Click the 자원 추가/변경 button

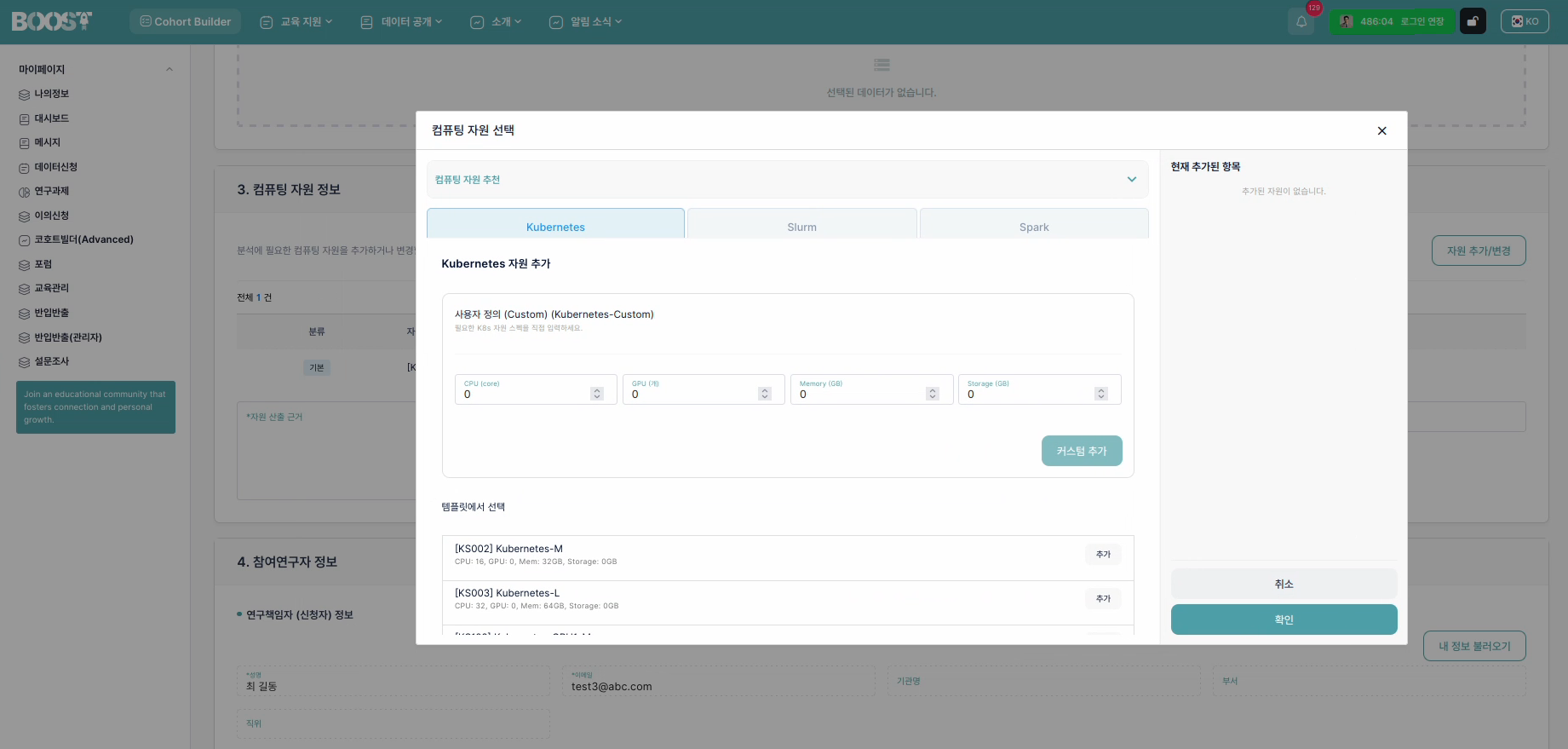[1479, 251]
